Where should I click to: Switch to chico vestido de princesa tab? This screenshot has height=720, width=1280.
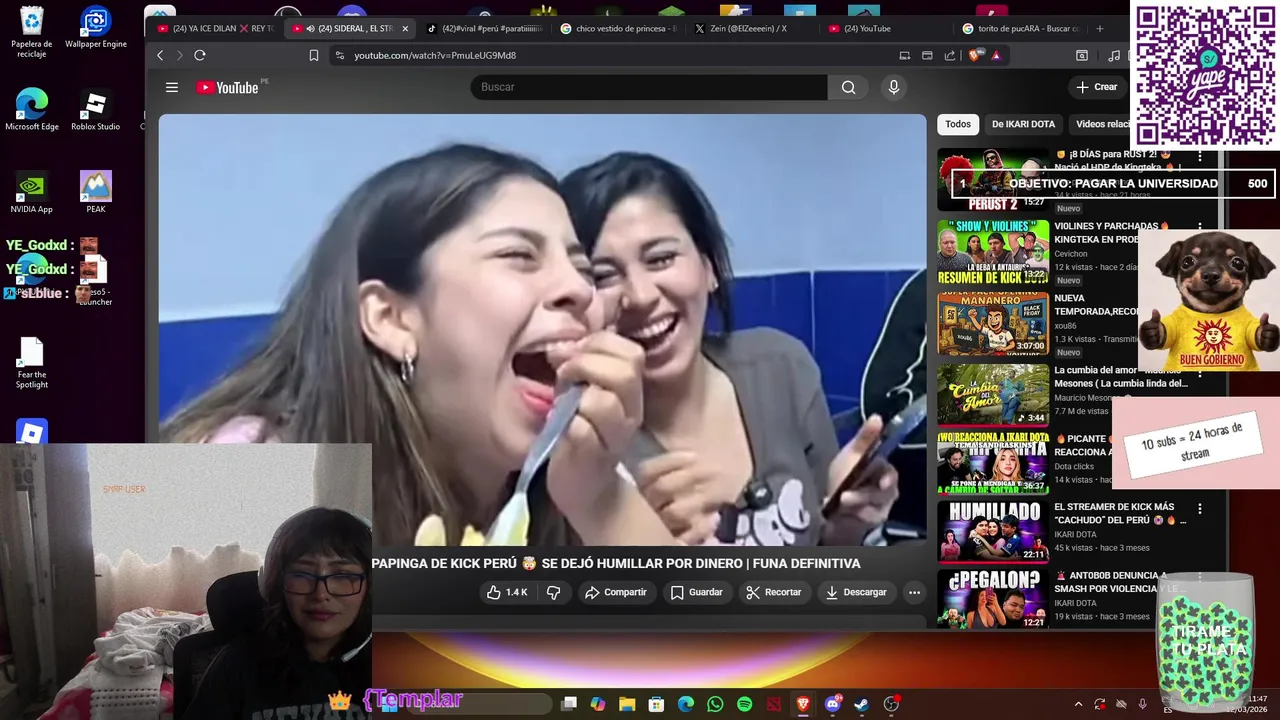(619, 29)
